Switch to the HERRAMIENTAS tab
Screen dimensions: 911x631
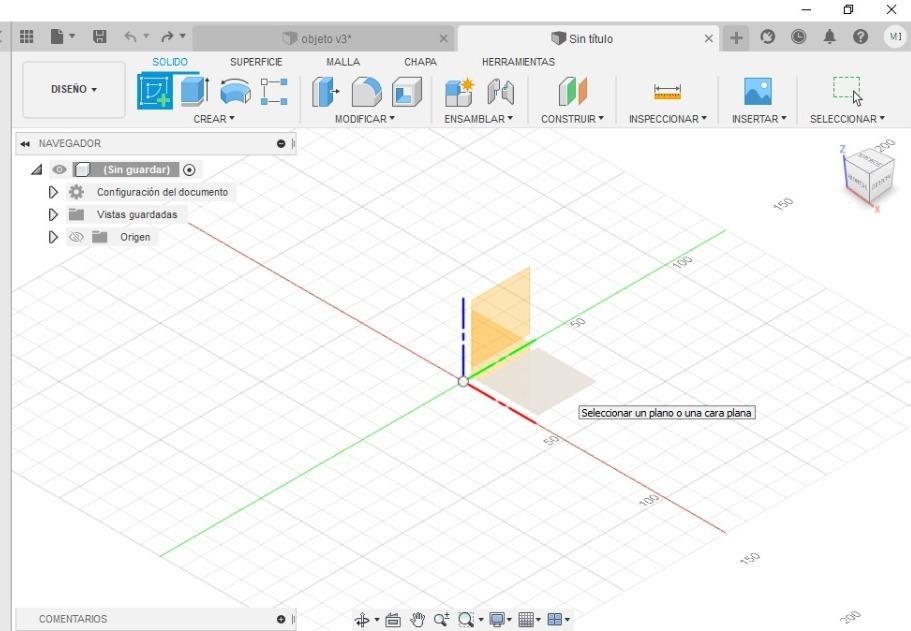pyautogui.click(x=518, y=62)
